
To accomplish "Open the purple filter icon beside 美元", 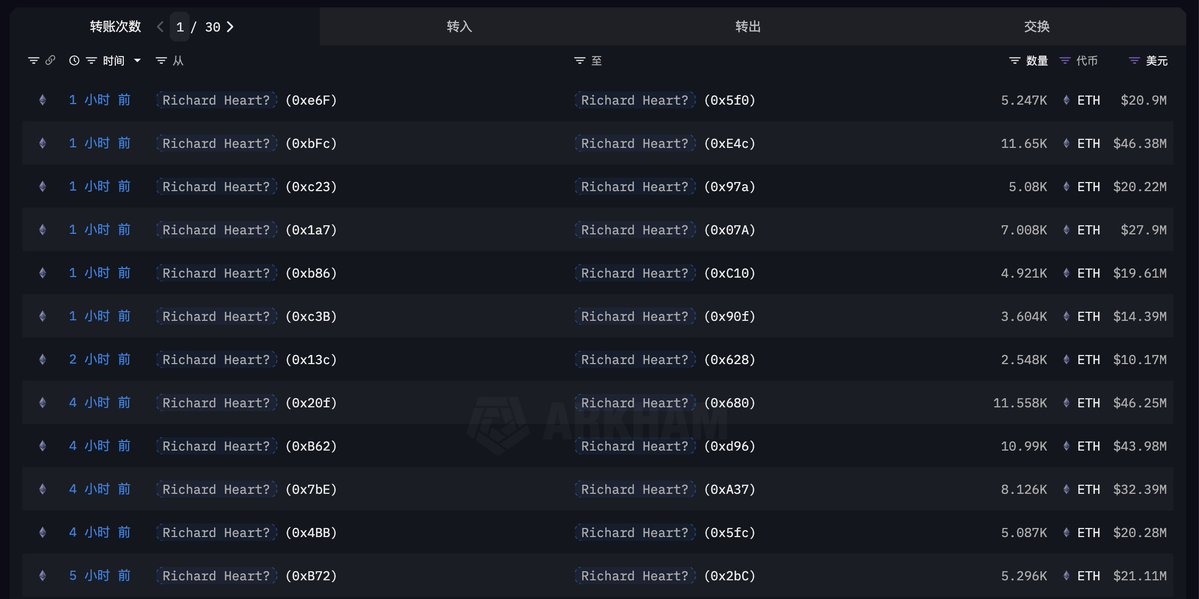I will point(1134,61).
